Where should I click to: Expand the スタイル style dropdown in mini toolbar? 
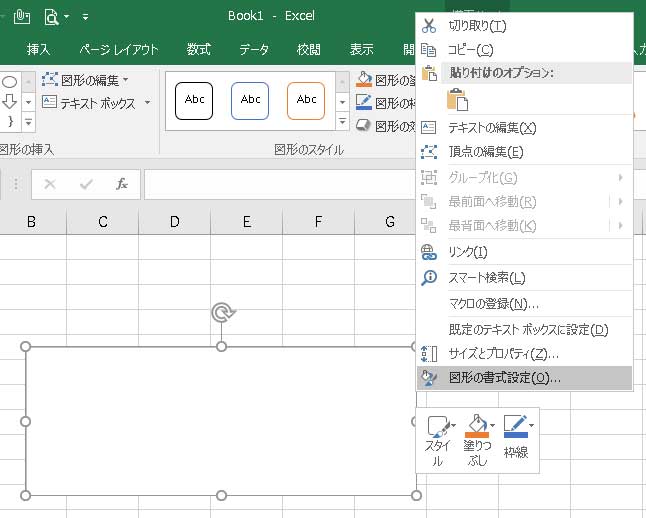coord(454,425)
